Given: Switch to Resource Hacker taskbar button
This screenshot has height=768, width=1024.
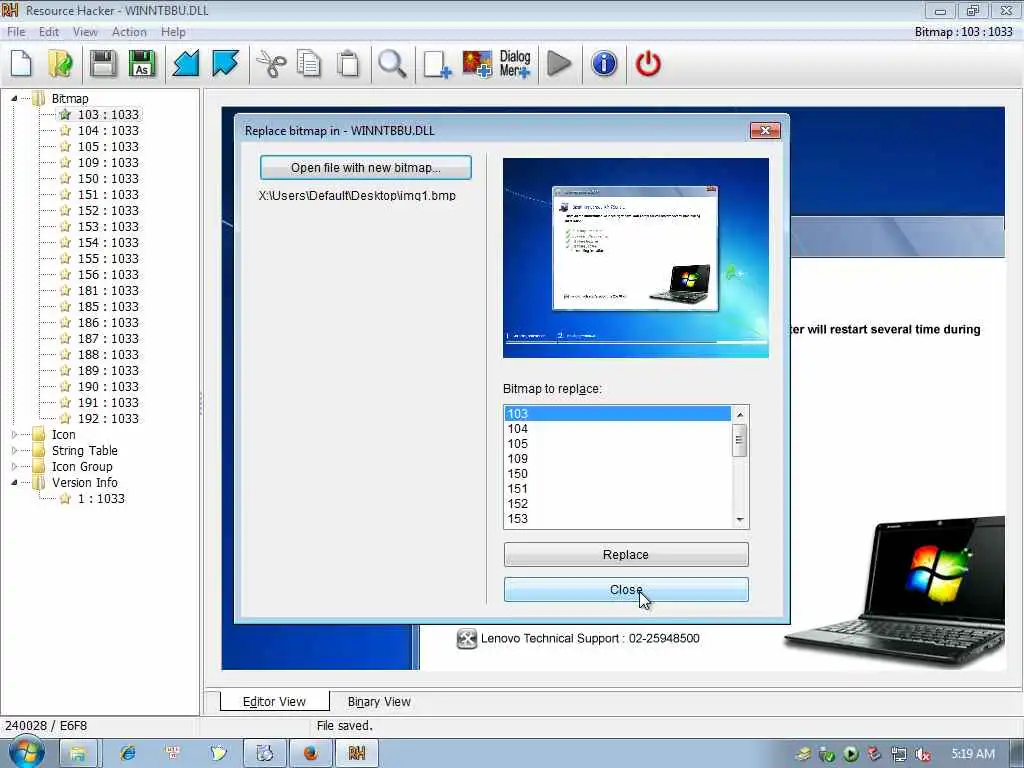Looking at the screenshot, I should tap(357, 753).
